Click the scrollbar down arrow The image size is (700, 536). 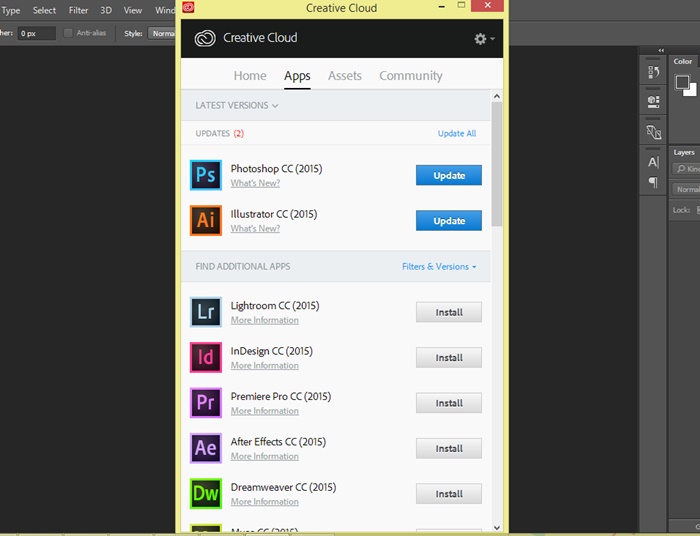[497, 528]
